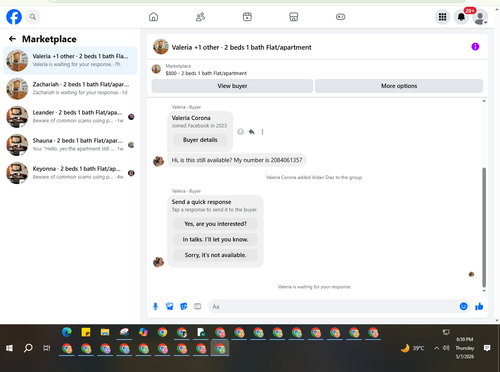This screenshot has width=500, height=372.
Task: Open Windows taskbar search
Action: (28, 348)
